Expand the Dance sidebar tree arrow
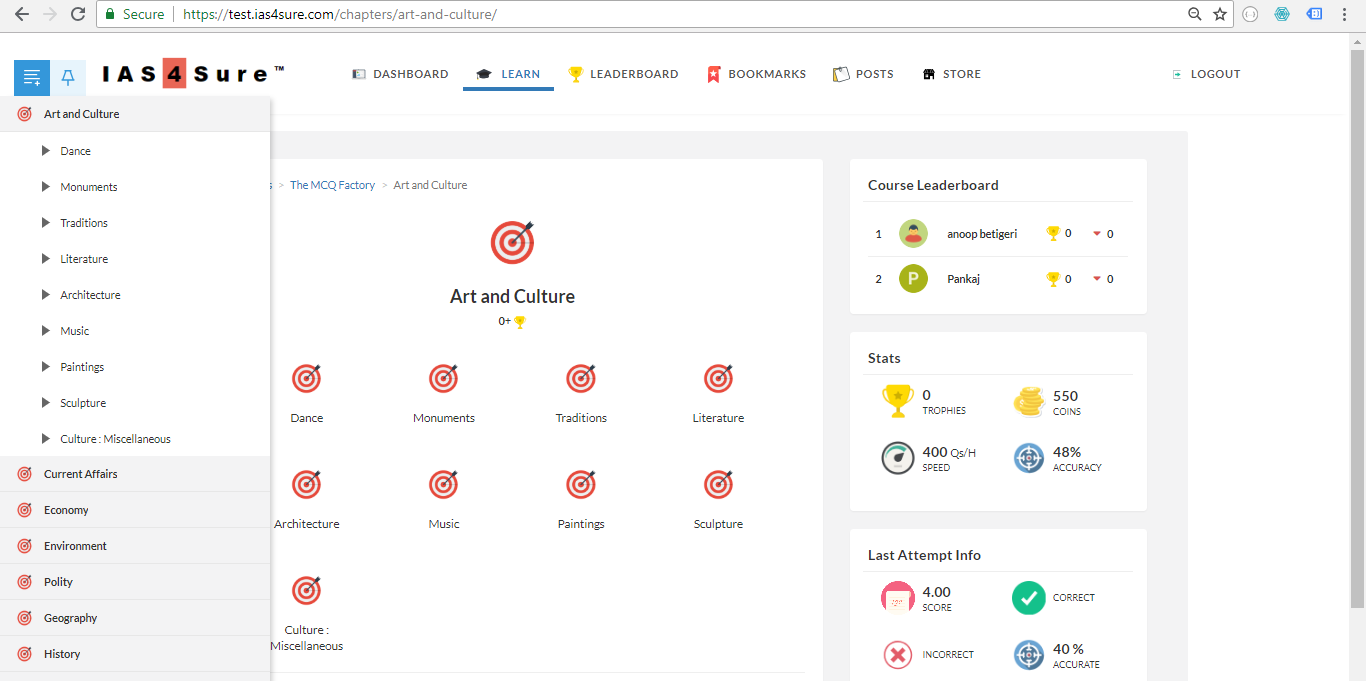1366x681 pixels. tap(46, 151)
